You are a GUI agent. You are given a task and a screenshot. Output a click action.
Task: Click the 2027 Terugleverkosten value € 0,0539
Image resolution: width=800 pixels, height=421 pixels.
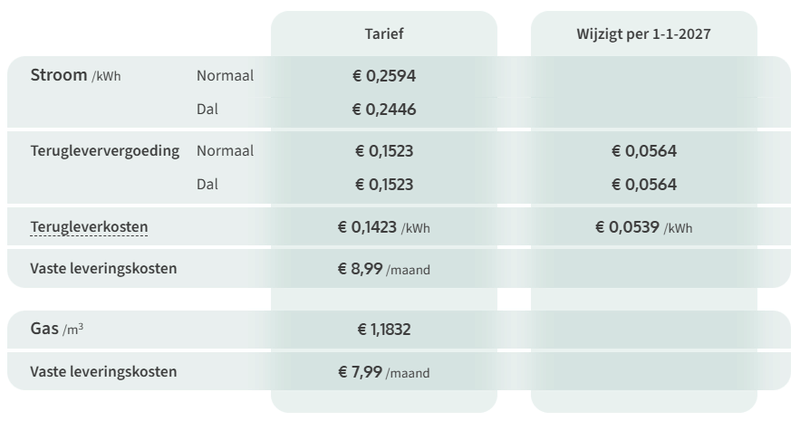pyautogui.click(x=643, y=227)
